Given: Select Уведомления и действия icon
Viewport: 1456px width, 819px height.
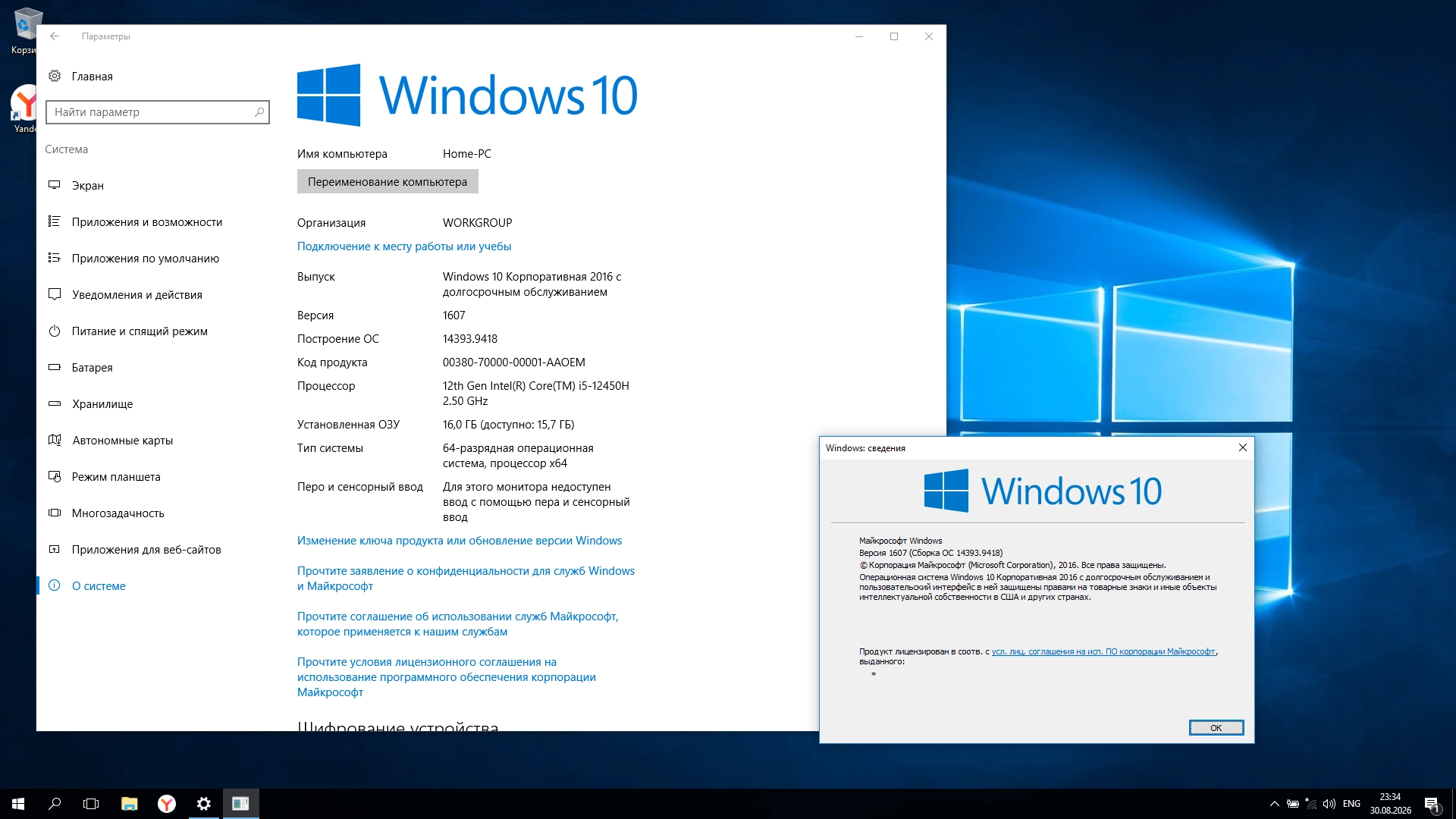Looking at the screenshot, I should pyautogui.click(x=55, y=294).
